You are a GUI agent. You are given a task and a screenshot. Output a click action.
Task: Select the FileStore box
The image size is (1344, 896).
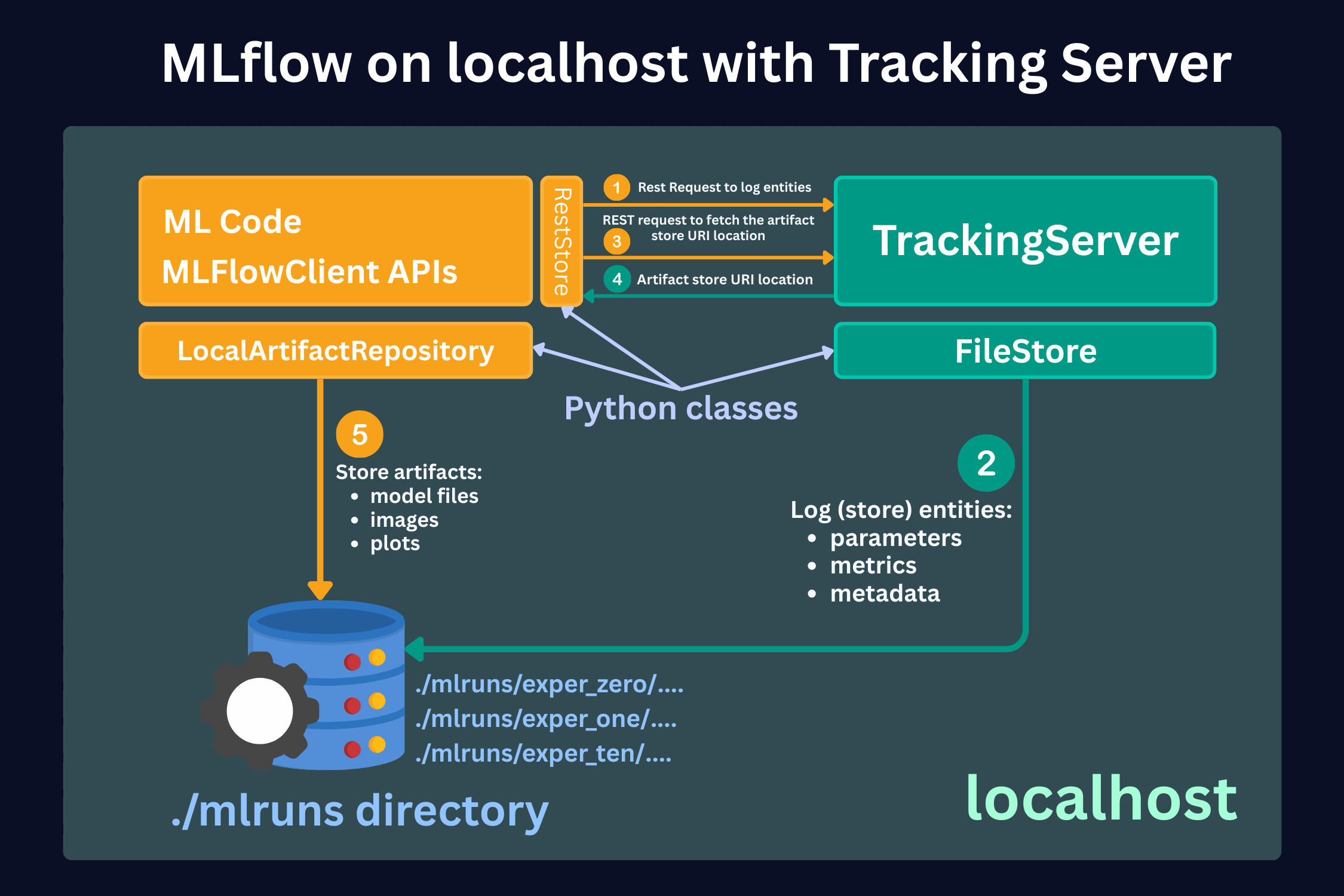point(1025,351)
